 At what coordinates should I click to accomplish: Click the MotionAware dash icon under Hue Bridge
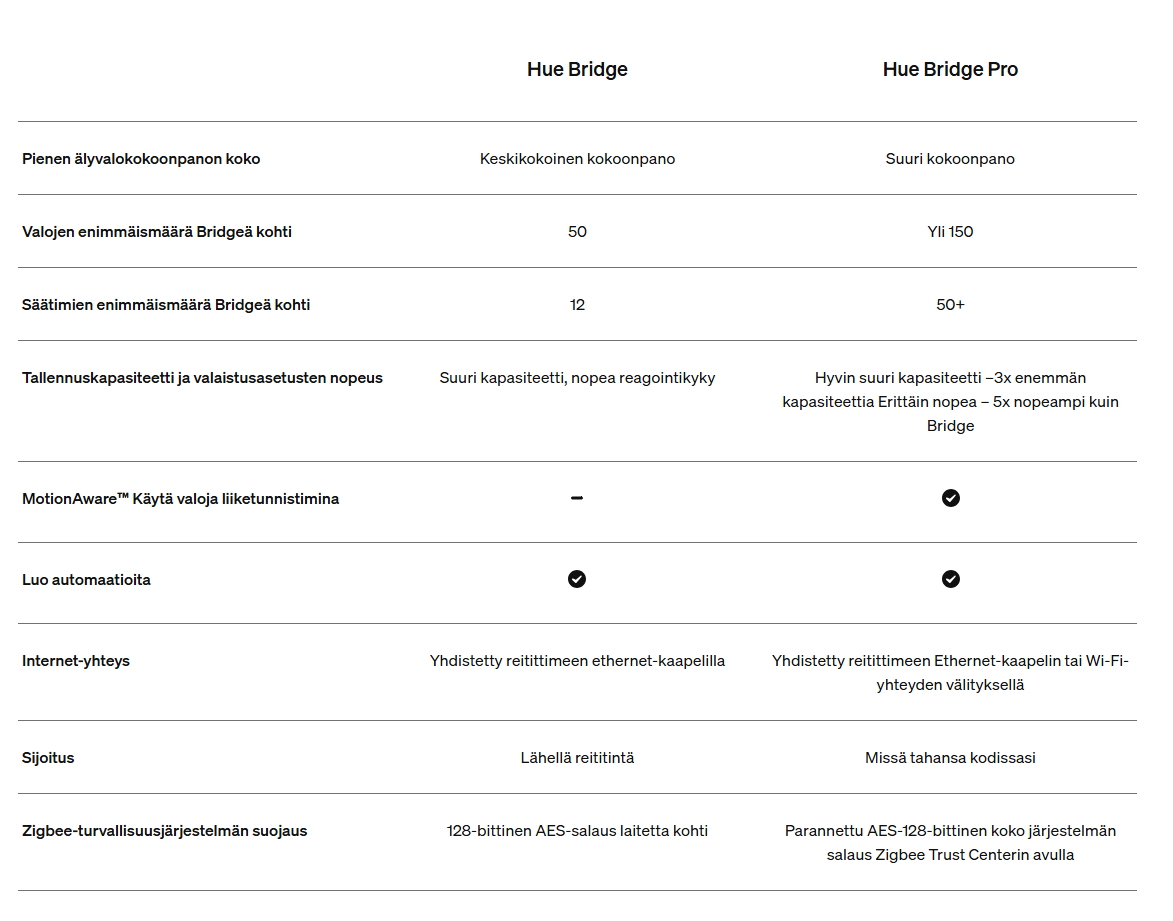[577, 498]
